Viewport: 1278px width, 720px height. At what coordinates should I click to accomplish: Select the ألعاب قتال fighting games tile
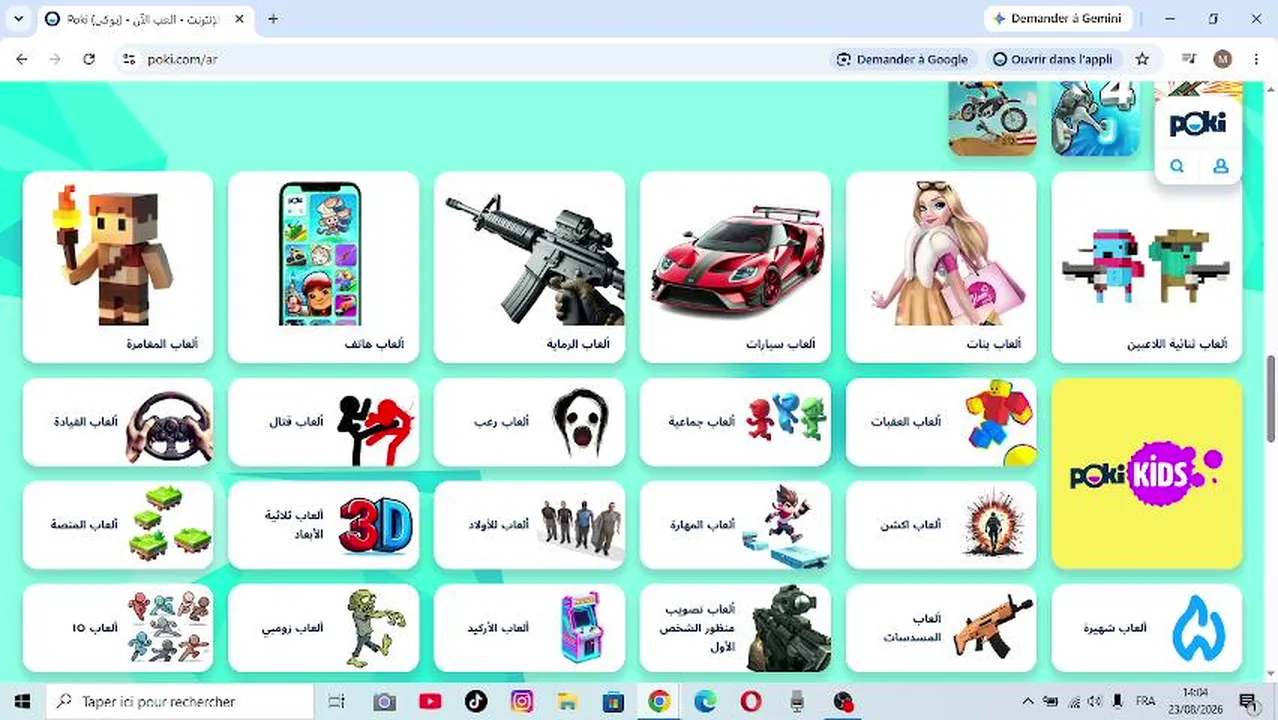pyautogui.click(x=323, y=422)
